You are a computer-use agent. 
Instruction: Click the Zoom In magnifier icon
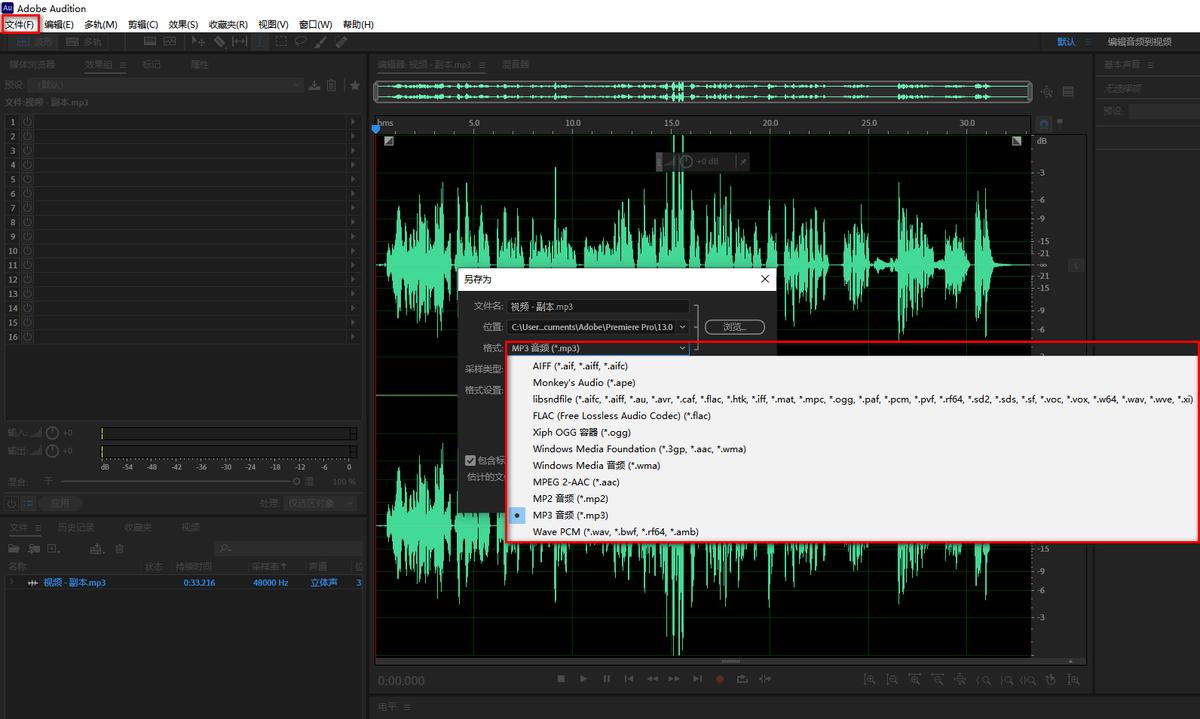point(870,679)
